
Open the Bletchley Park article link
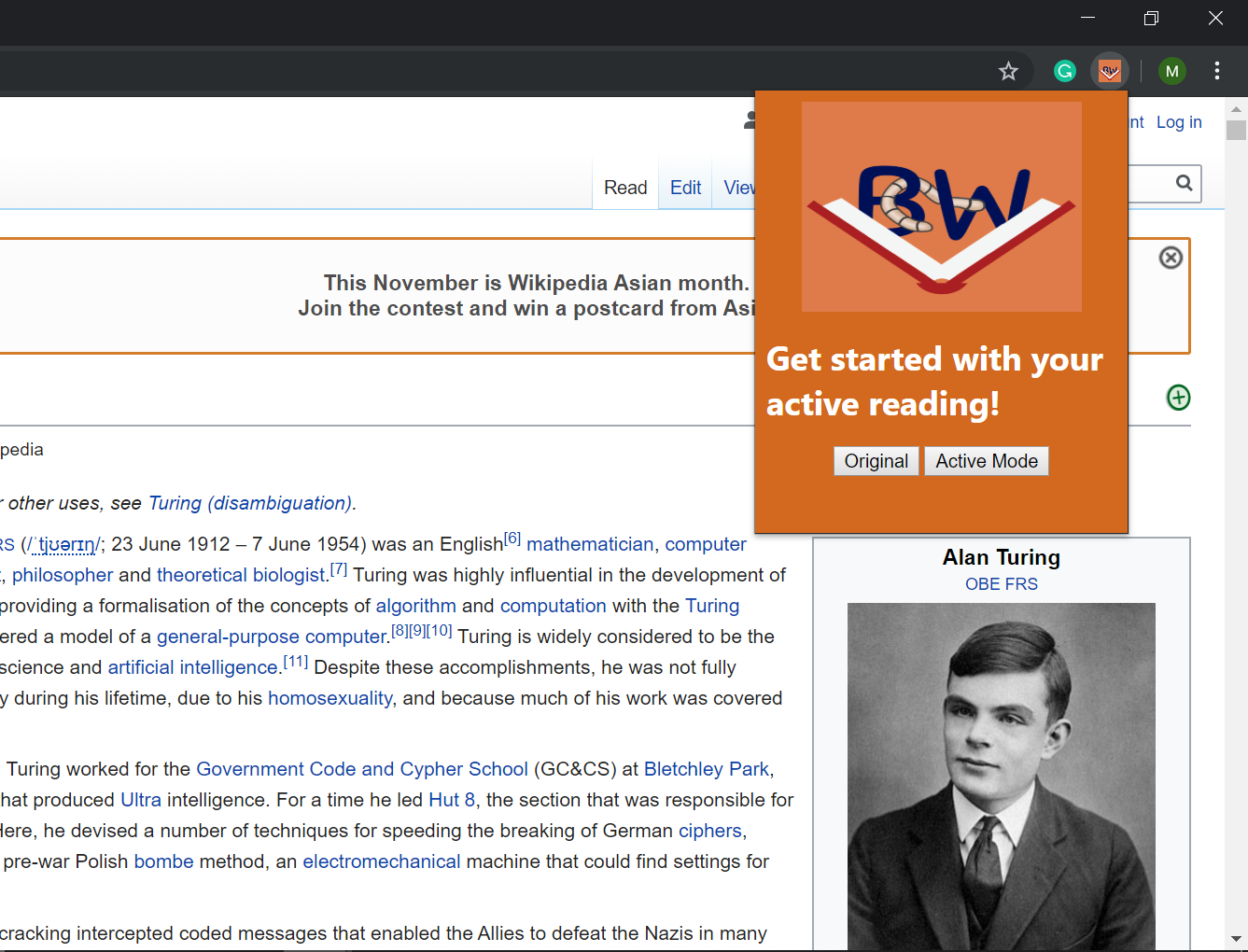point(707,768)
